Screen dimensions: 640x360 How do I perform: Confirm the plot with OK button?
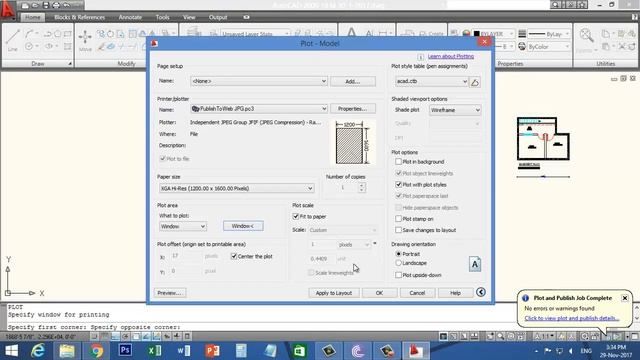379,293
